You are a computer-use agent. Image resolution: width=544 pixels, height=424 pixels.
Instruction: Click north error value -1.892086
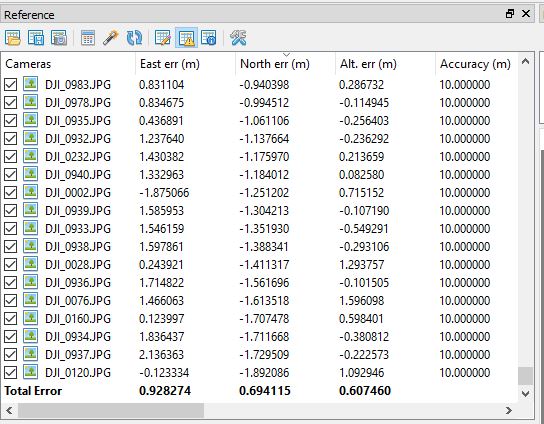[x=264, y=373]
